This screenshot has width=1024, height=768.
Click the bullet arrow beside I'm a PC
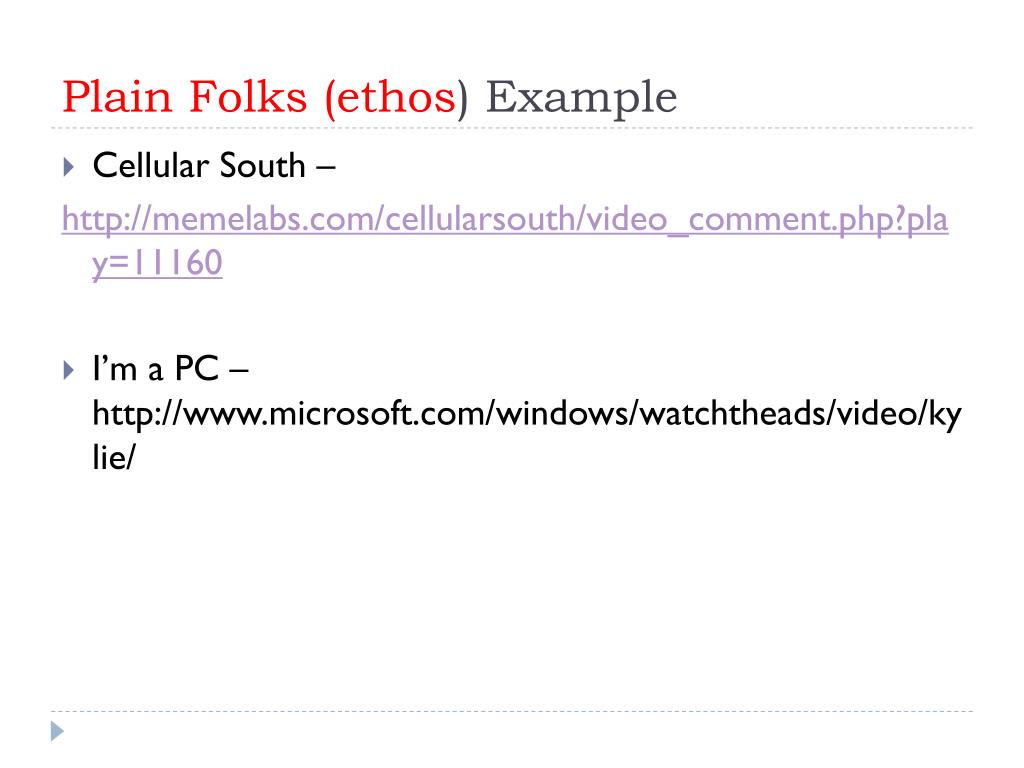pos(69,370)
